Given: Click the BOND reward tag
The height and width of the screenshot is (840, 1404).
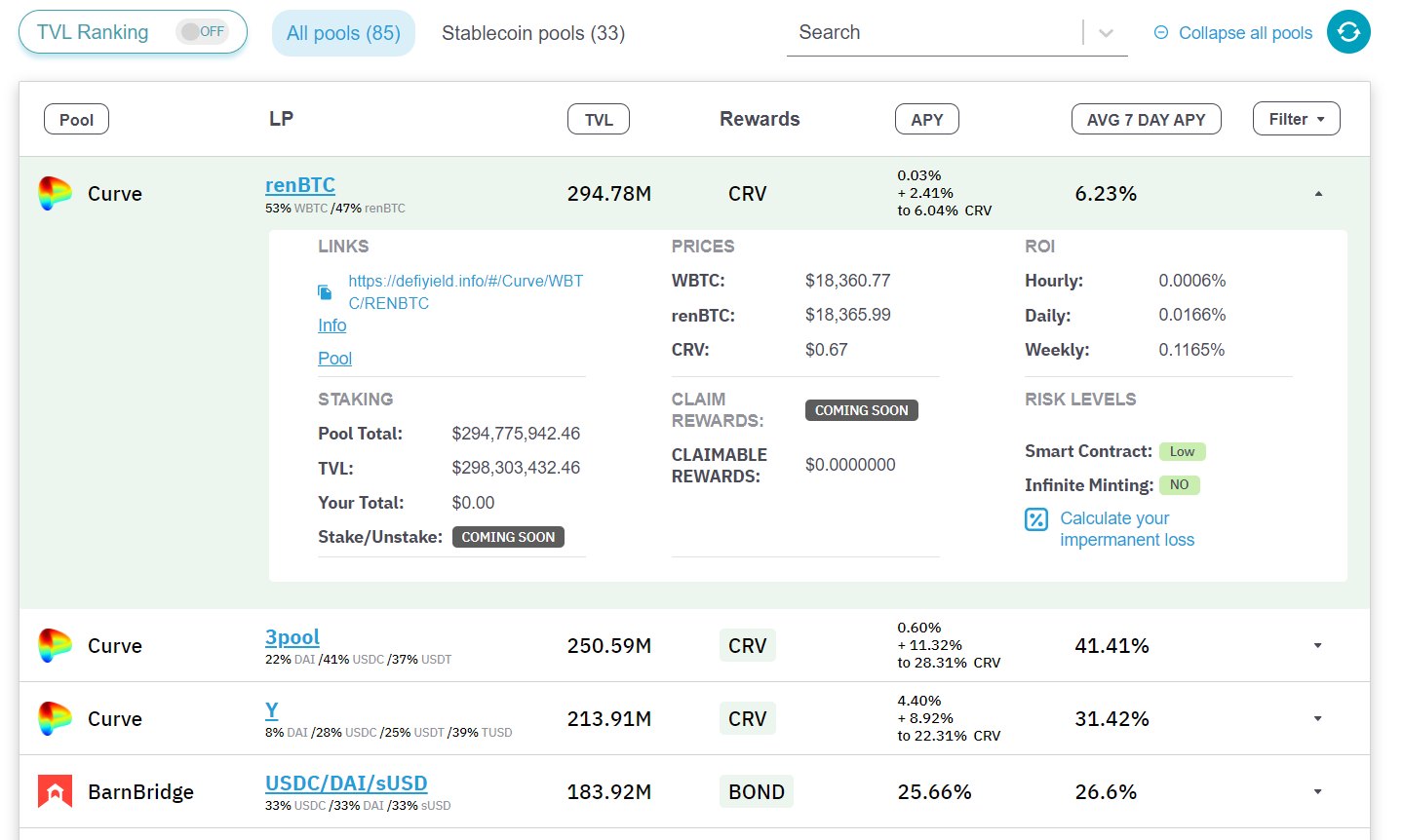Looking at the screenshot, I should [x=757, y=792].
